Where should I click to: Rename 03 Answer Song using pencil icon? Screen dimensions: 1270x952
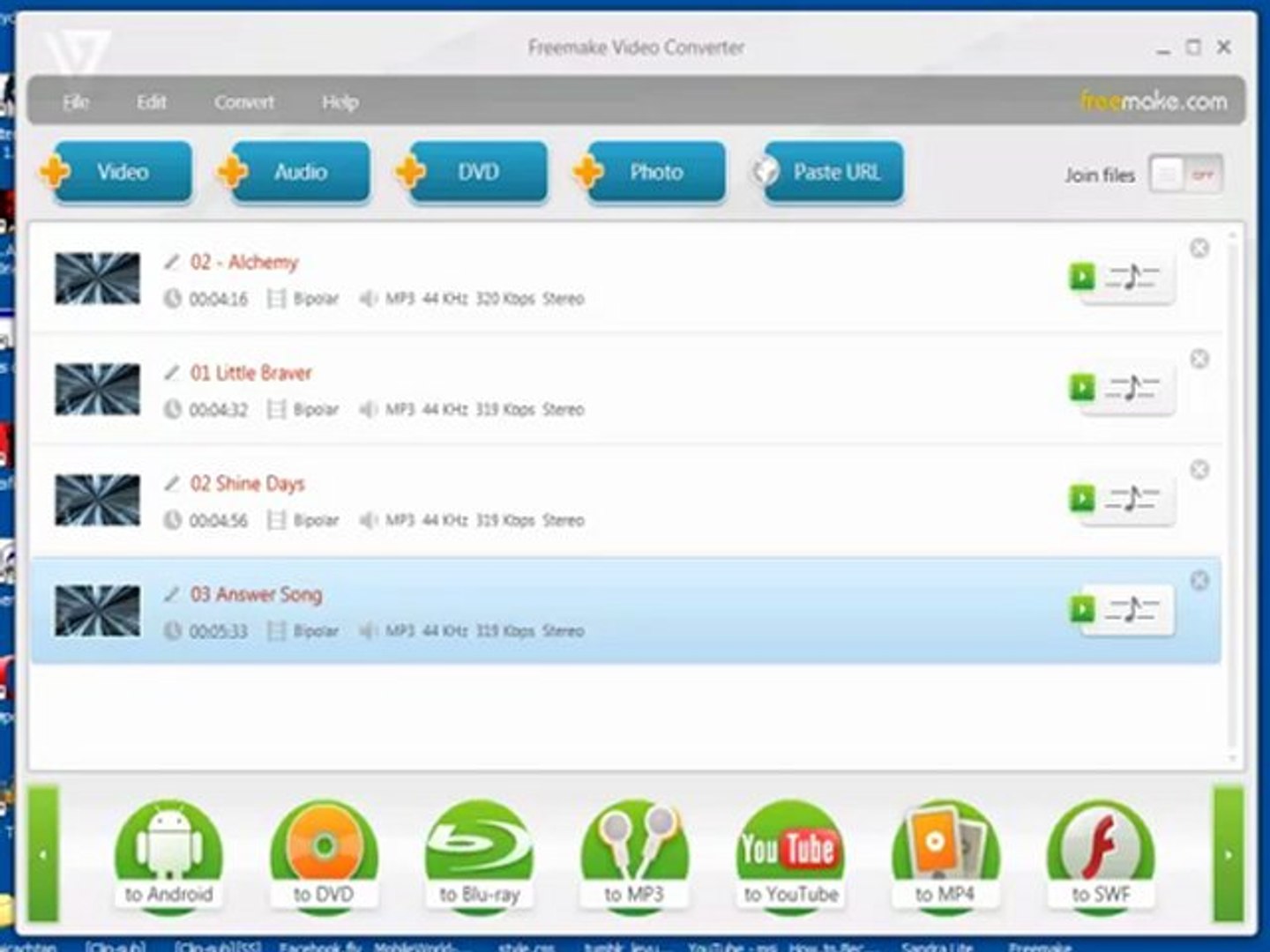(171, 593)
